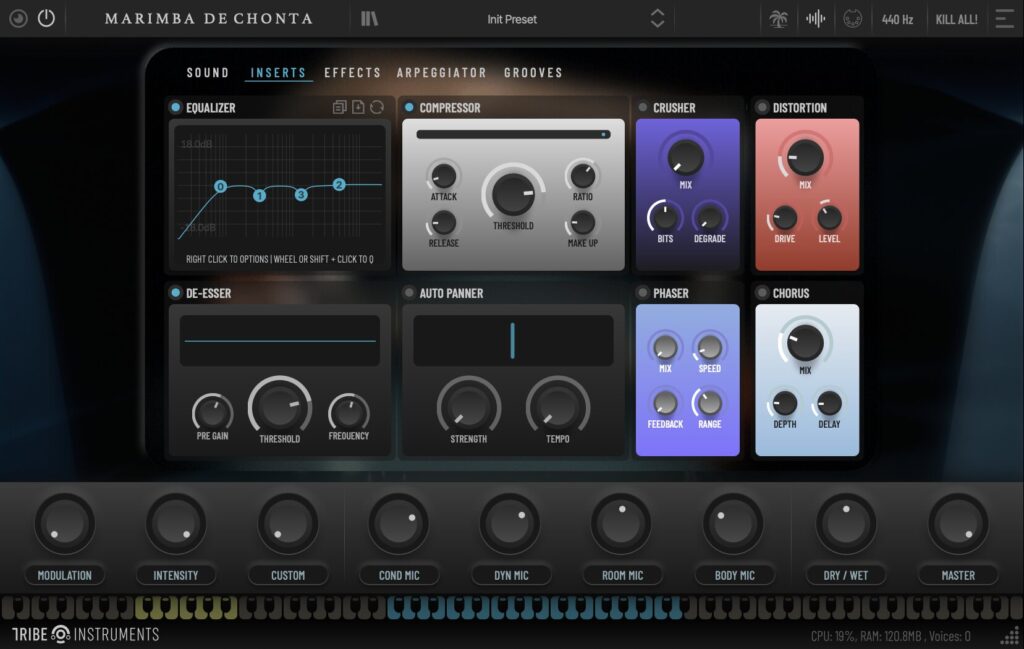Click the waveform icon in the top bar
Viewport: 1024px width, 649px height.
815,19
